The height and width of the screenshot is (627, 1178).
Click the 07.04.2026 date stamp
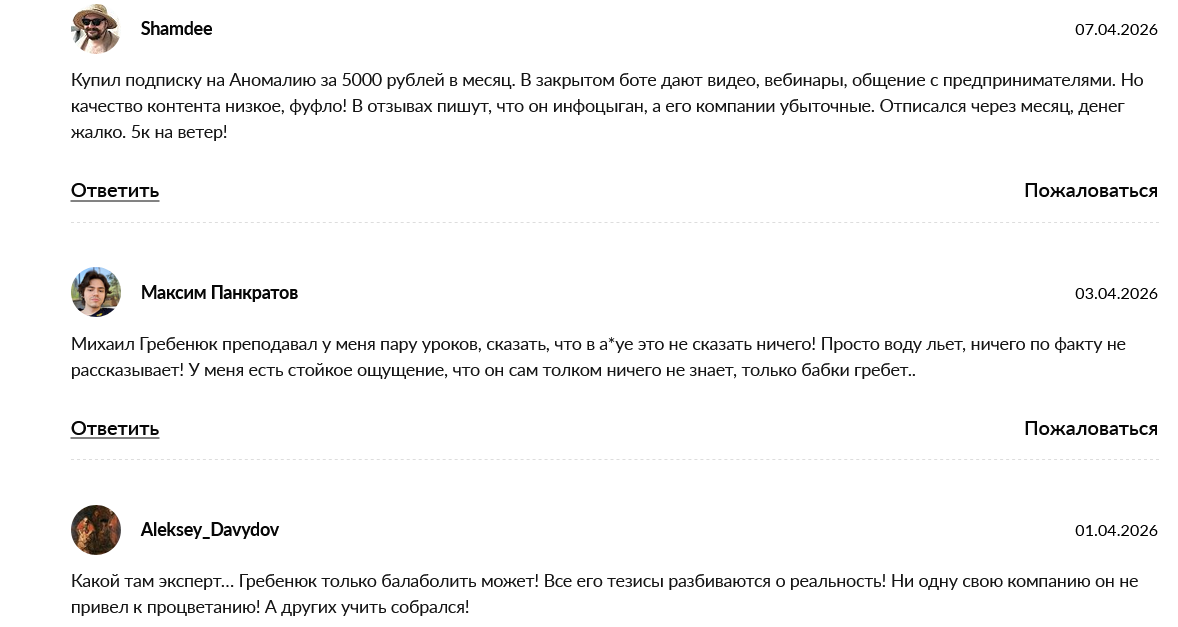coord(1116,30)
